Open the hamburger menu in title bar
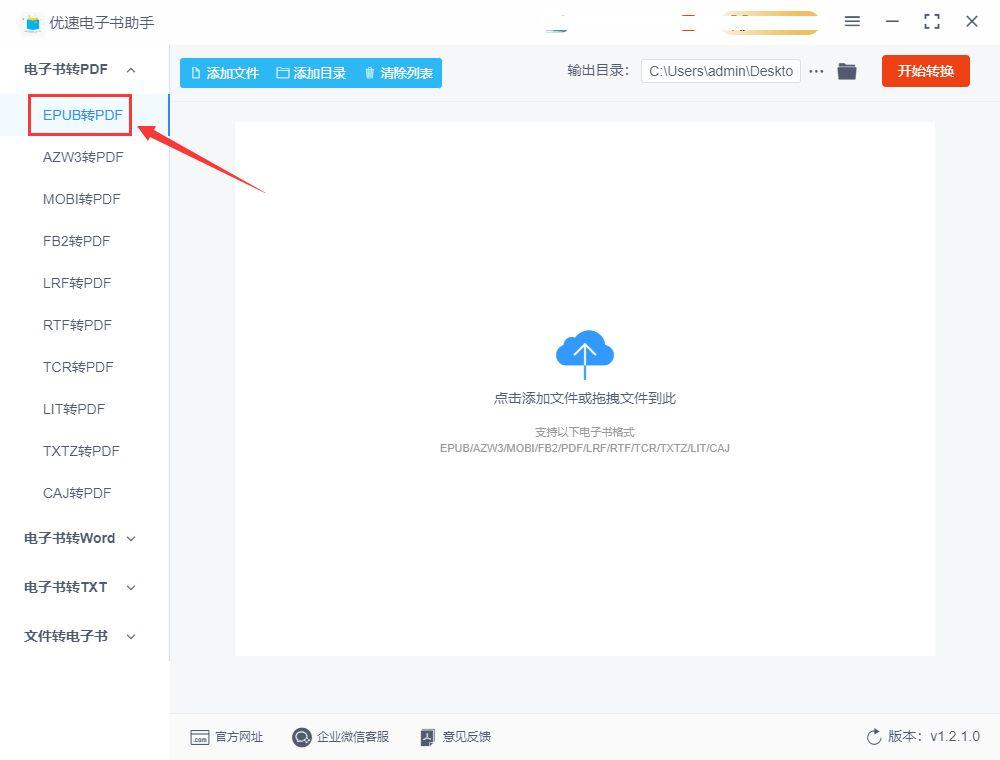This screenshot has width=1000, height=760. [x=852, y=21]
